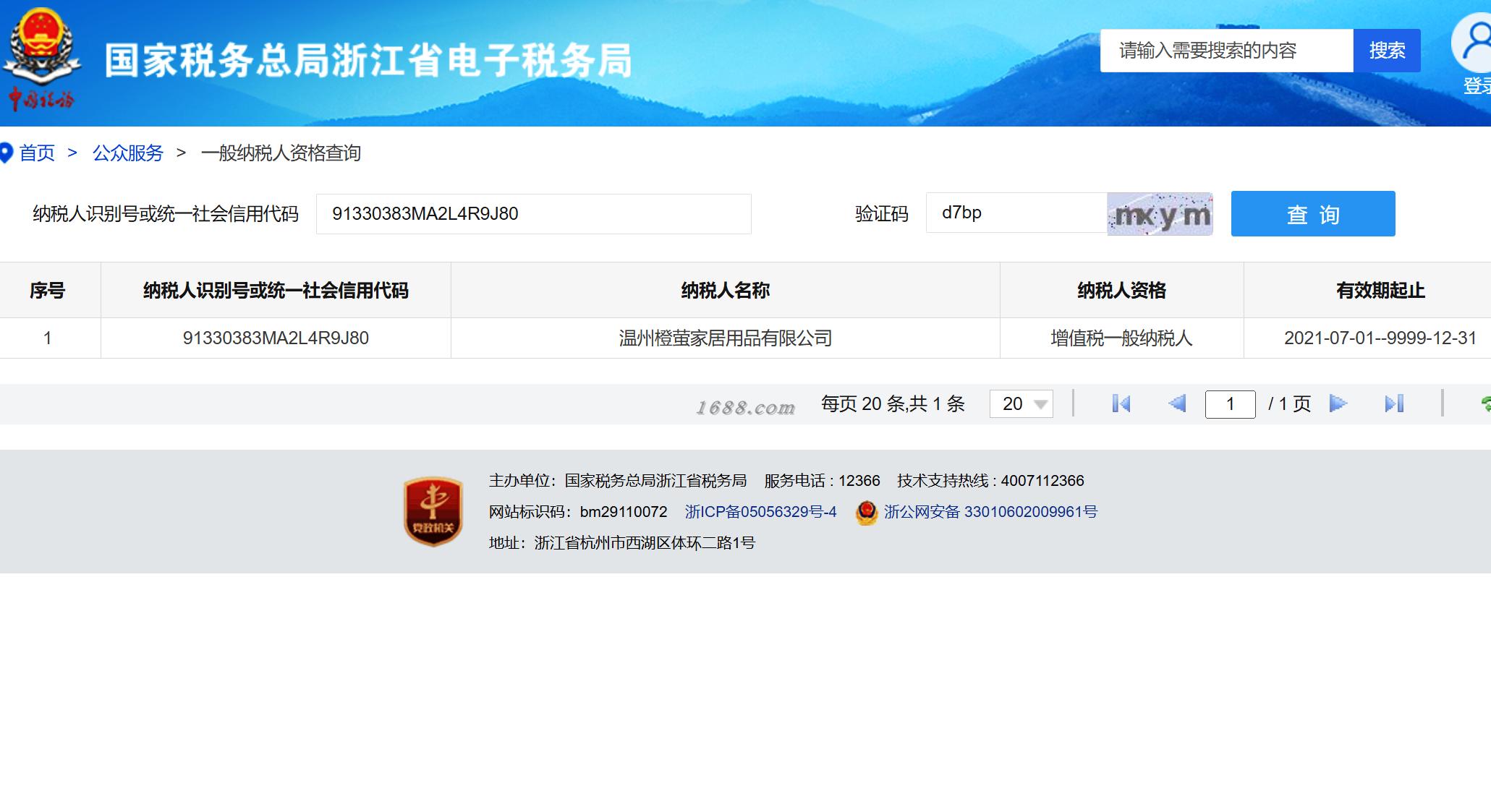Viewport: 1491px width, 812px height.
Task: Click the location pin icon by 首页
Action: [x=7, y=153]
